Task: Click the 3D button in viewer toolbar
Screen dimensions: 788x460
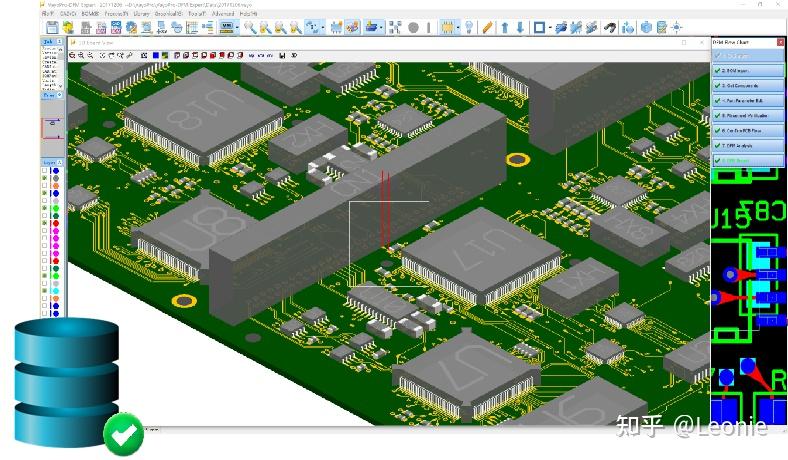Action: coord(294,55)
